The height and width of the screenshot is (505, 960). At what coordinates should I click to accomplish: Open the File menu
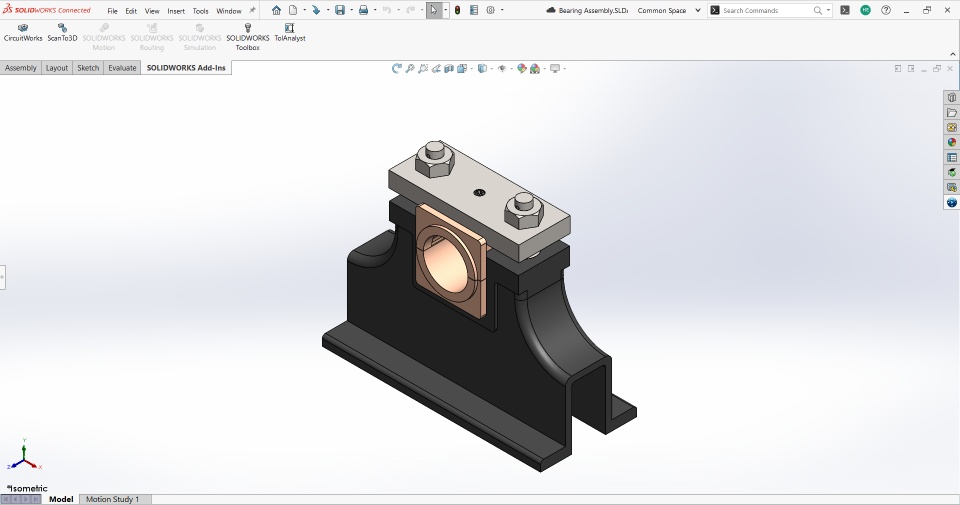click(x=113, y=11)
